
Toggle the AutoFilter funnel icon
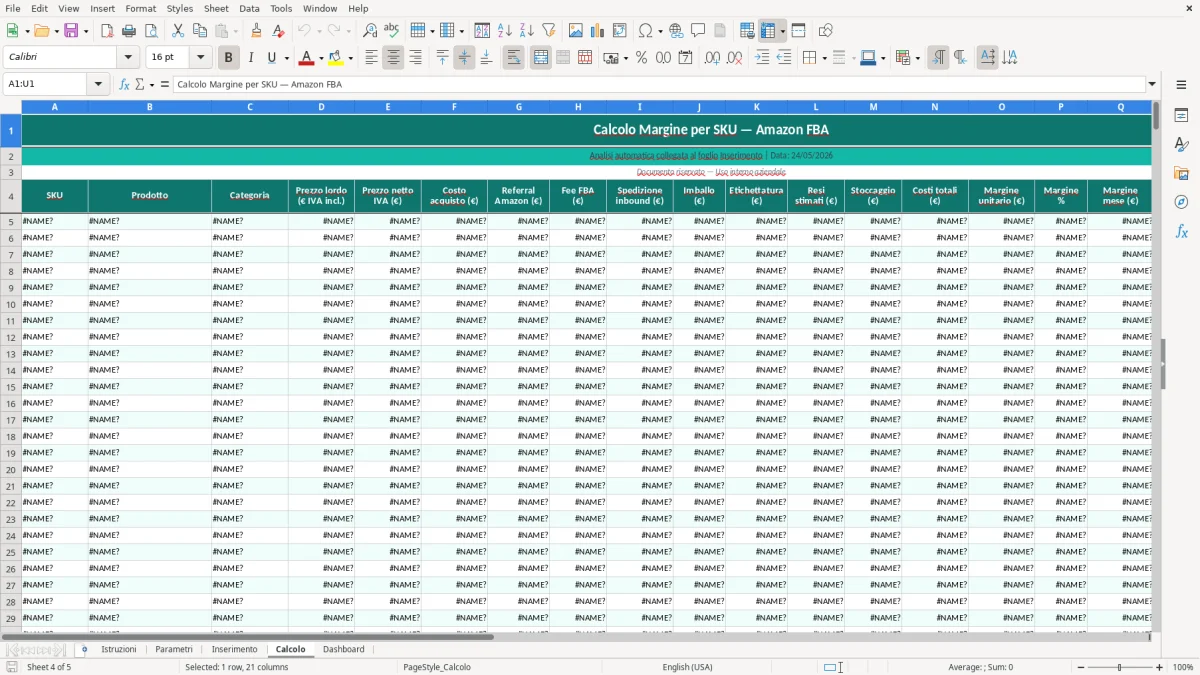coord(549,31)
